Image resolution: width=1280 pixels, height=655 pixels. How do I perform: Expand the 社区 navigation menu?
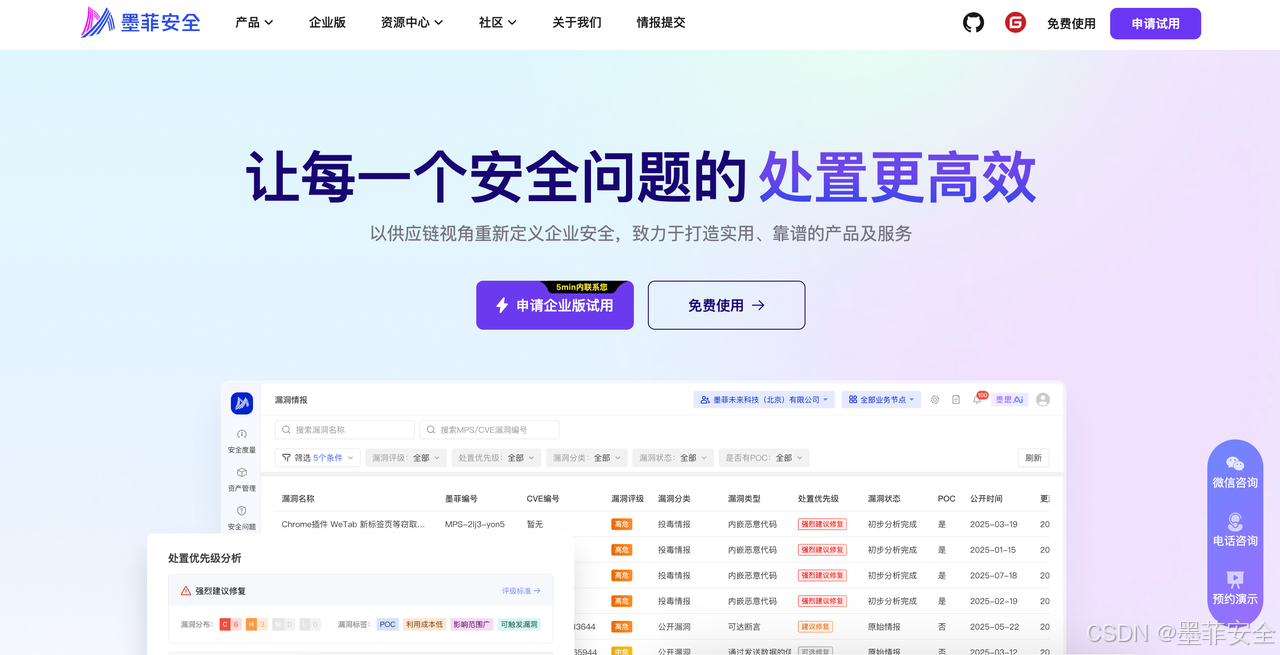tap(498, 22)
